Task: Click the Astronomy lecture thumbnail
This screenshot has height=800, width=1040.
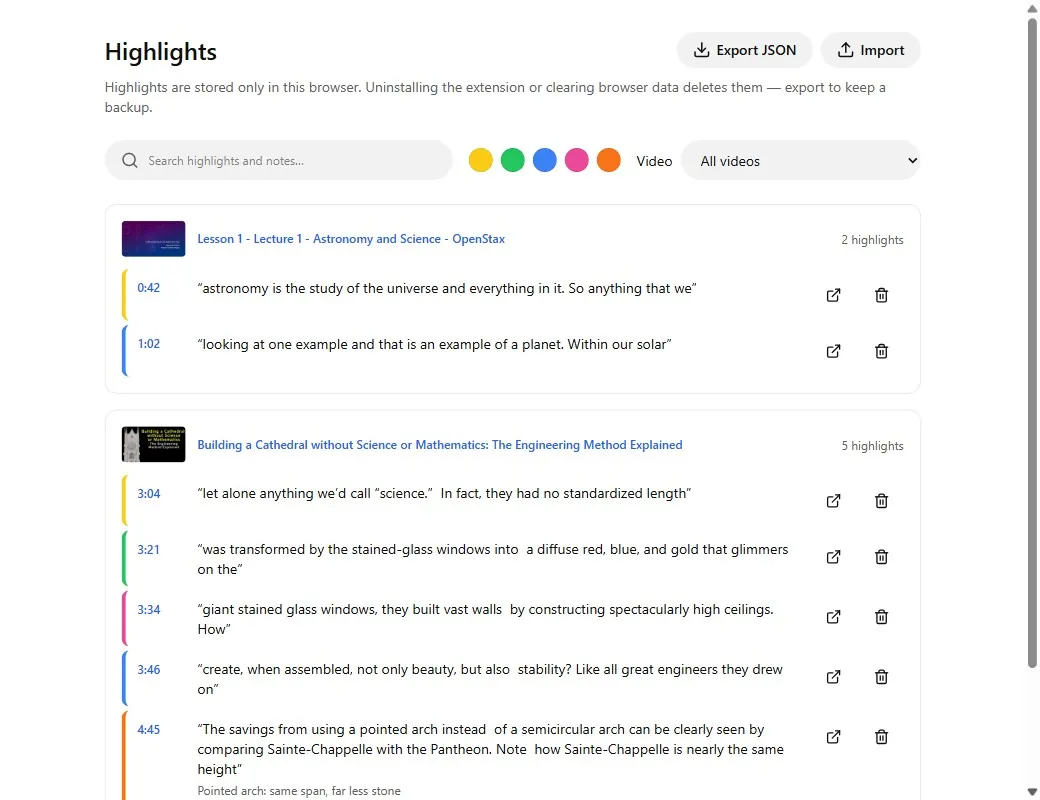Action: click(x=153, y=239)
